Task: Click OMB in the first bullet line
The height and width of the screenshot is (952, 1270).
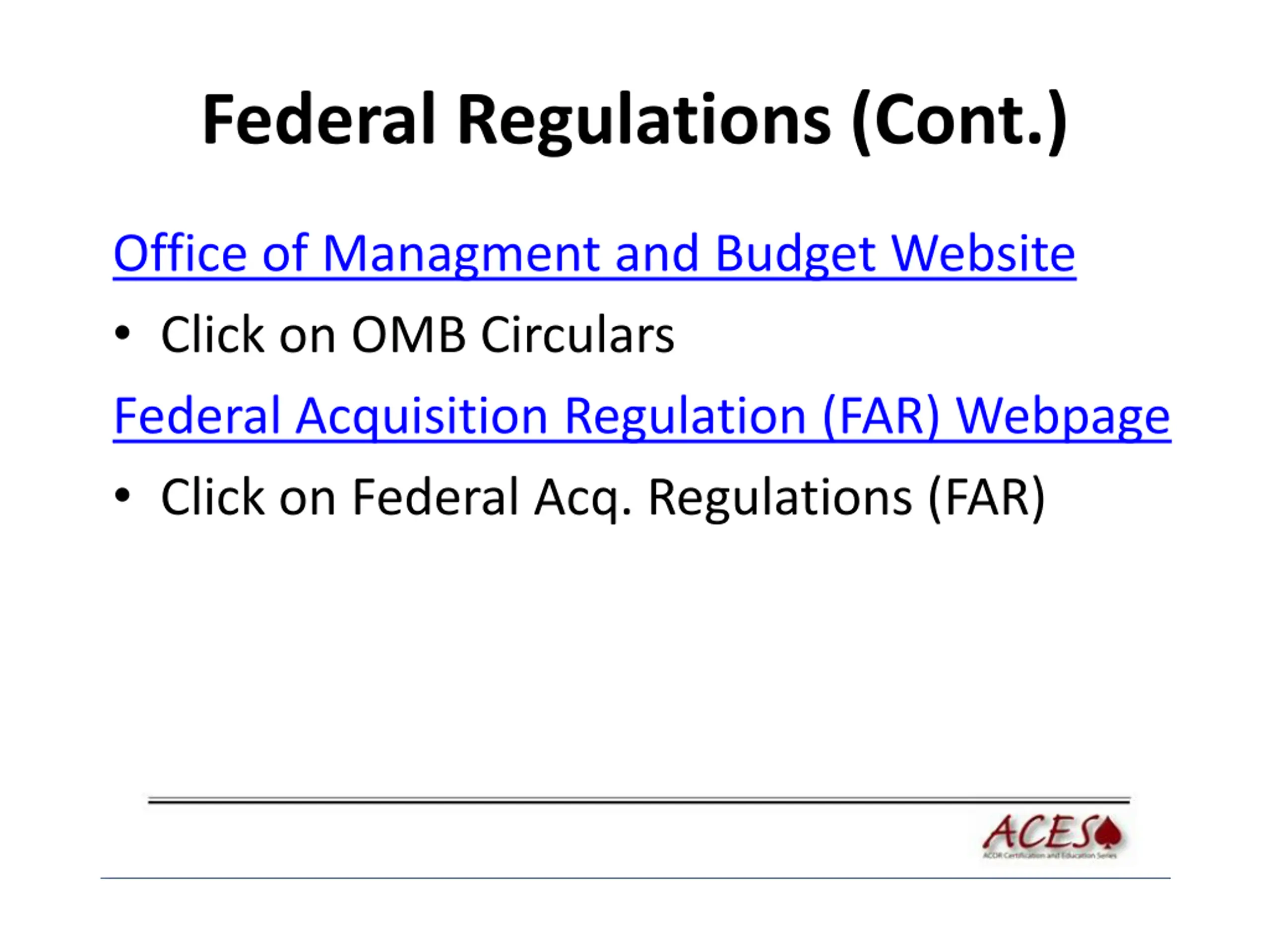Action: click(408, 335)
